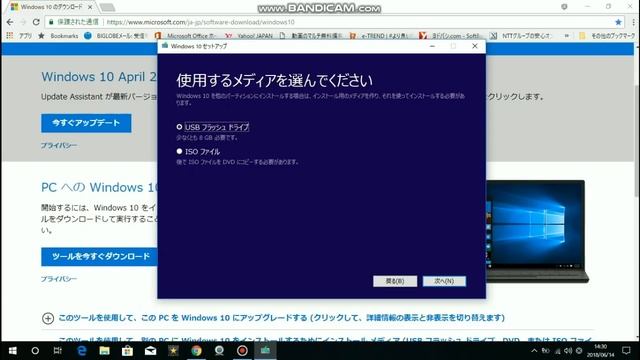640x360 pixels.
Task: Open the network icon in system tray
Action: pos(558,351)
